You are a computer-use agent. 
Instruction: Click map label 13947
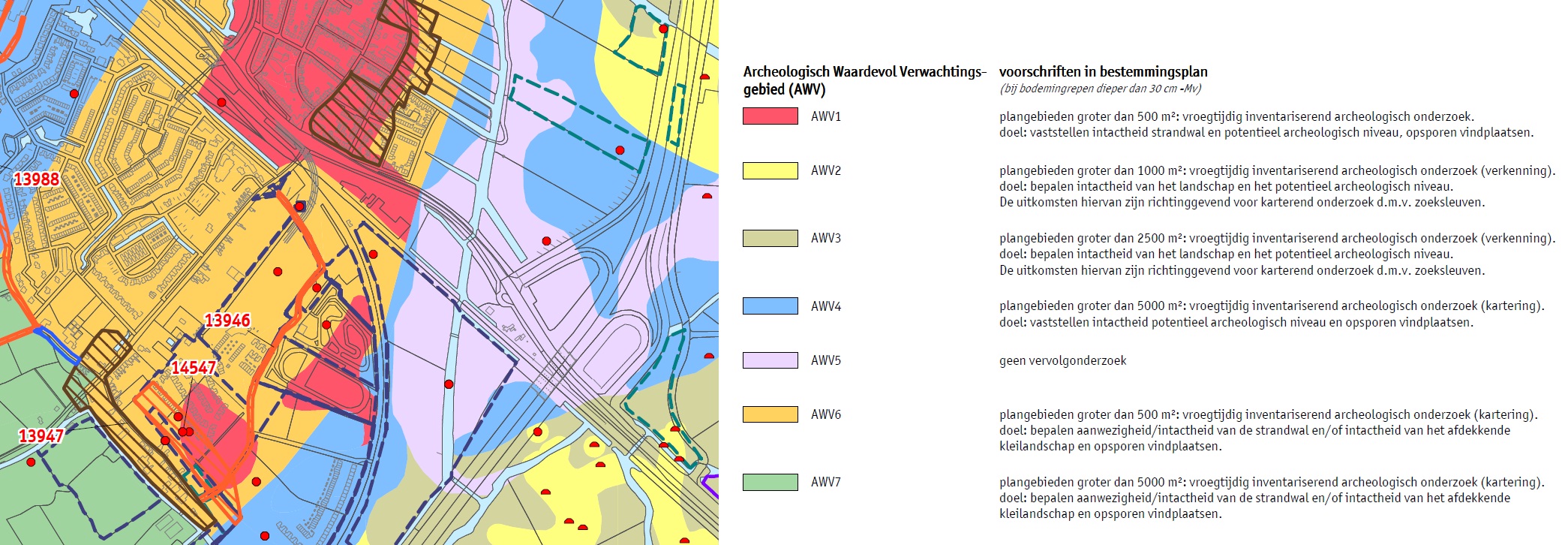41,436
